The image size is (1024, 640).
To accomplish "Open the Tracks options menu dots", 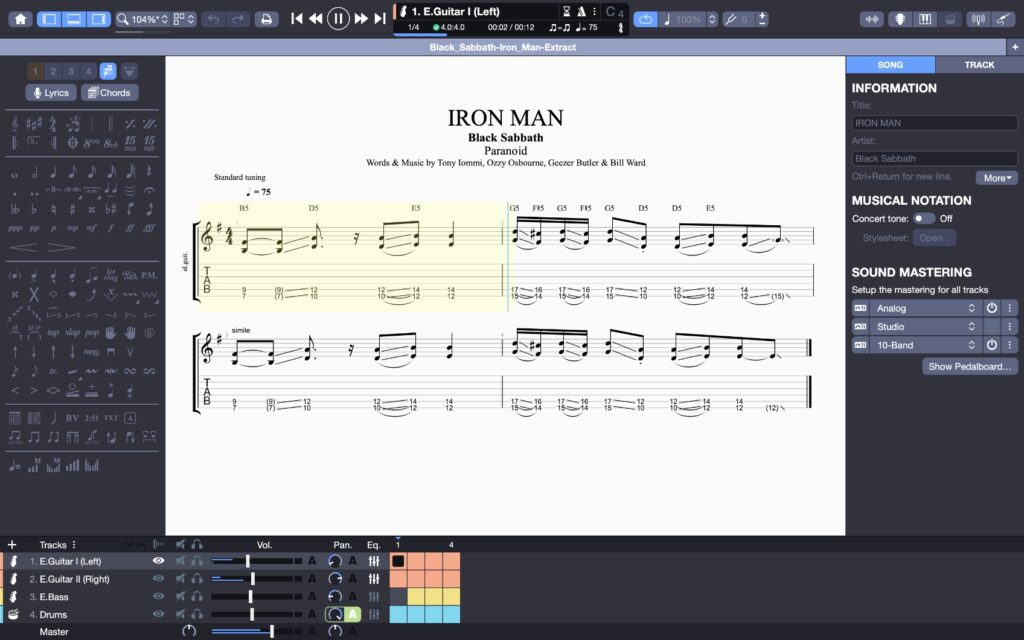I will [x=74, y=545].
